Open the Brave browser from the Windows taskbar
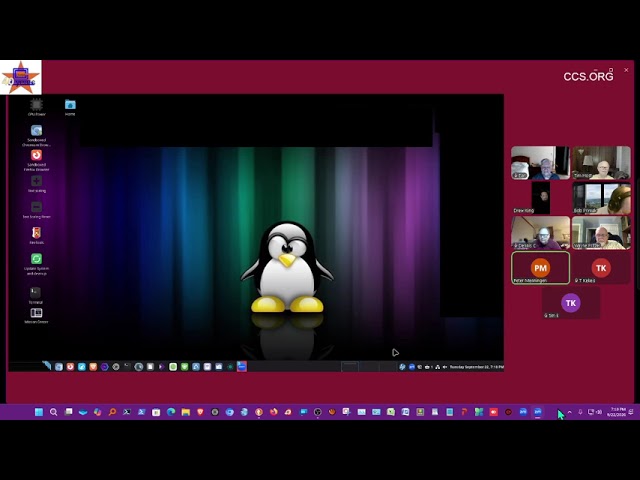The height and width of the screenshot is (480, 640). [x=200, y=412]
